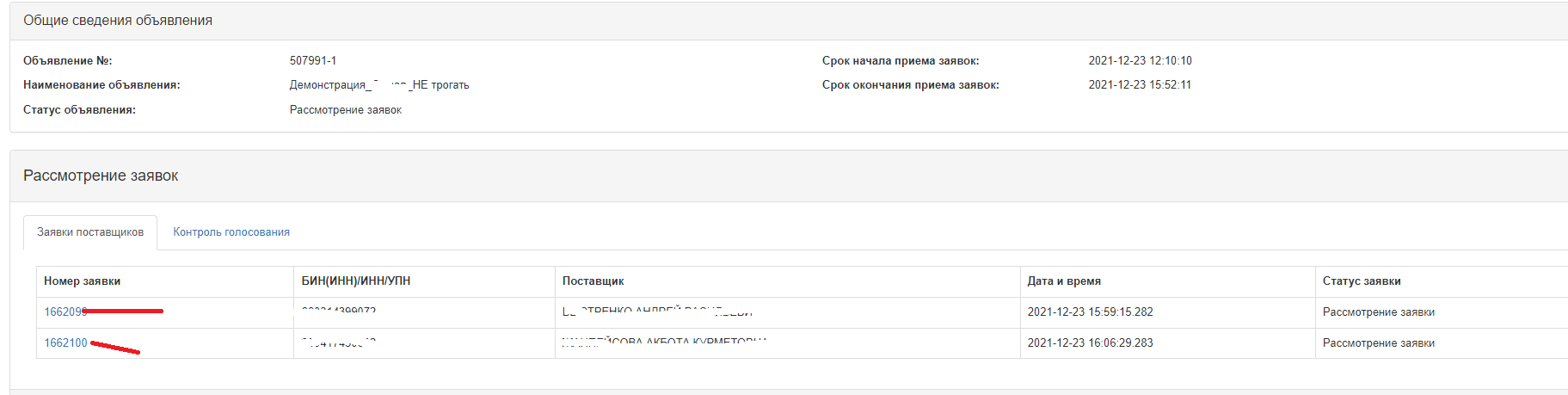The width and height of the screenshot is (1568, 395).
Task: Click the end time value 2021-12-23 15:52:11
Action: [1140, 85]
